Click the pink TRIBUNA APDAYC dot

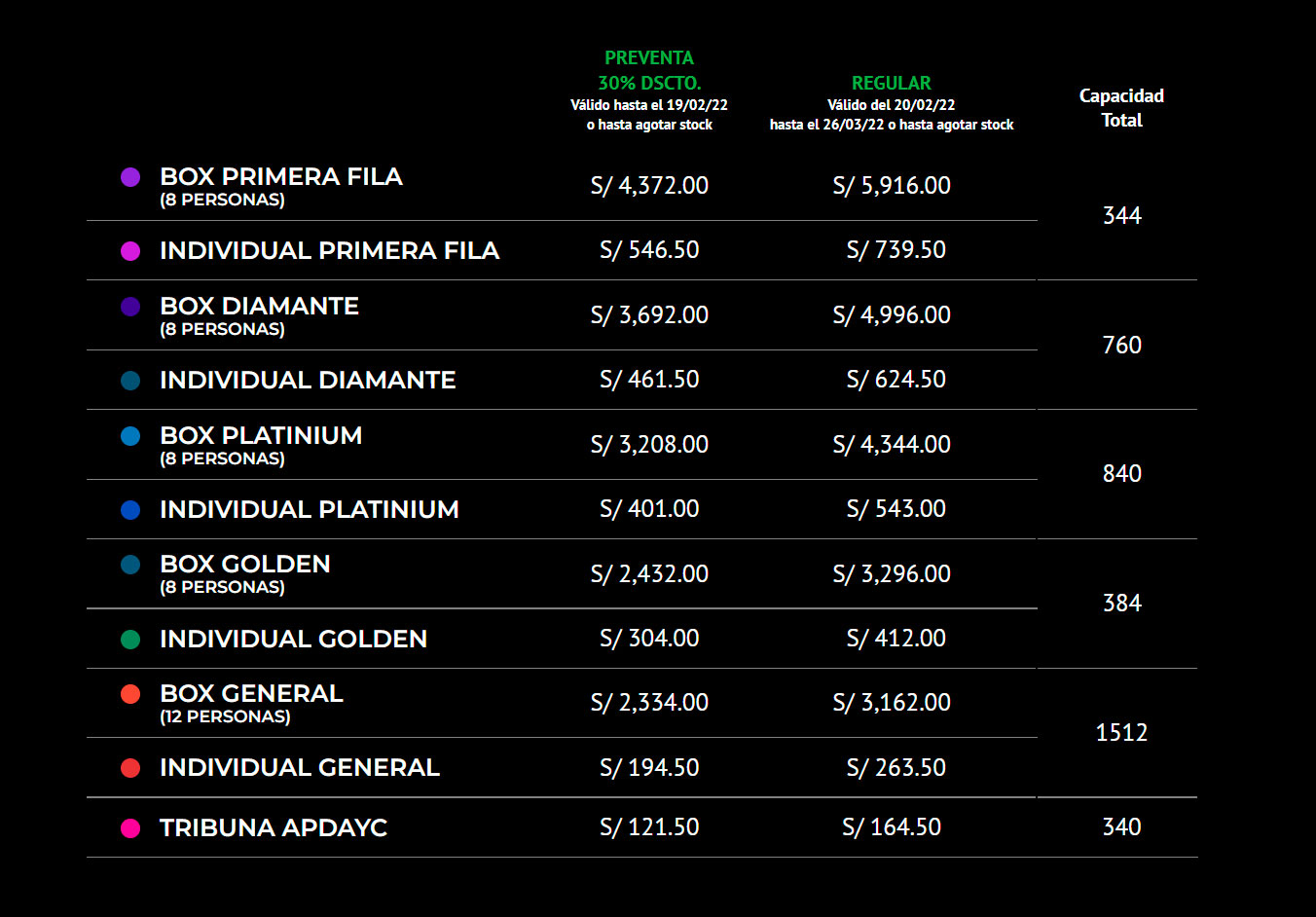click(x=130, y=828)
